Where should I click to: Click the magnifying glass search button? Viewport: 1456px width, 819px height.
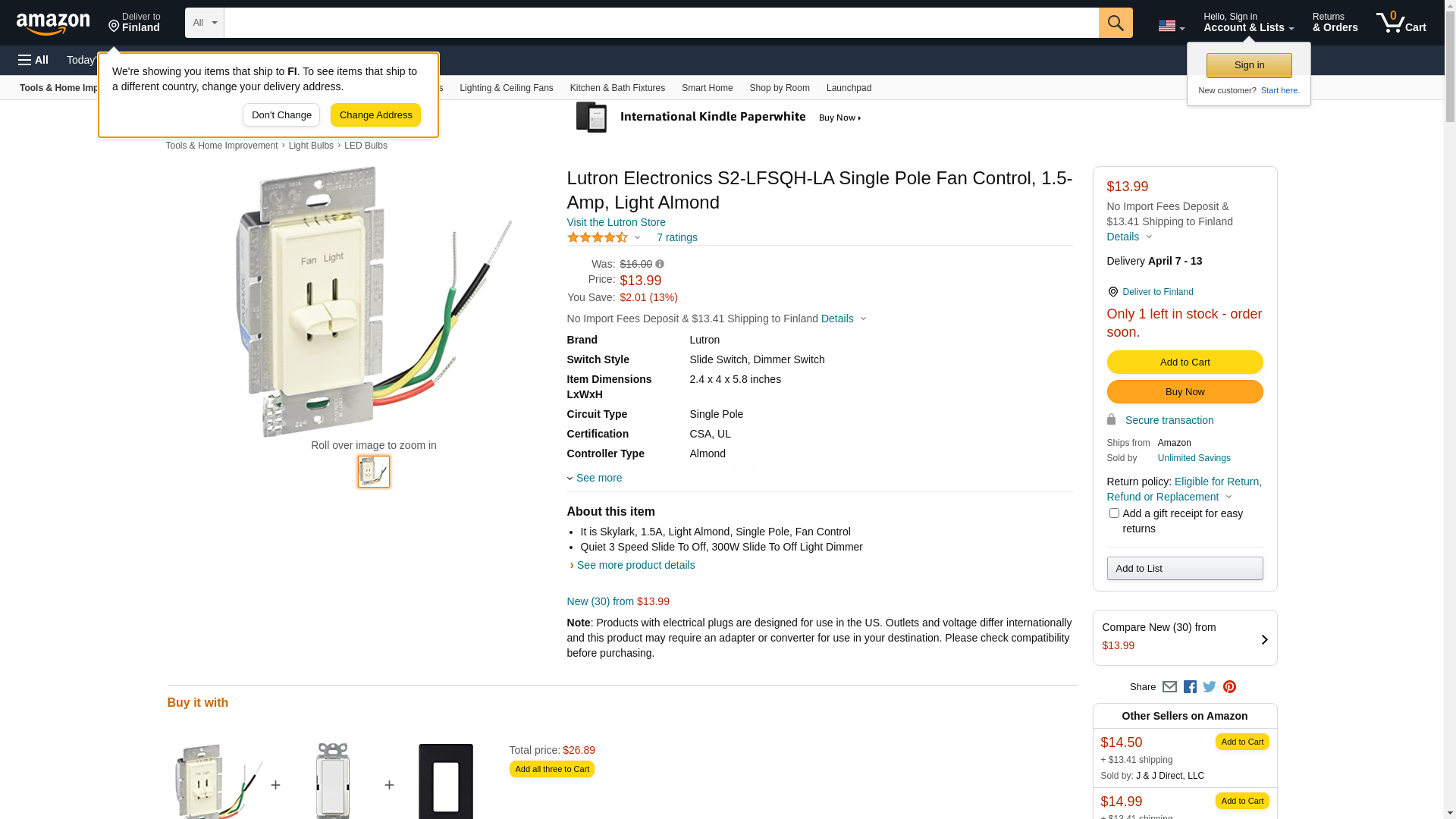point(1115,23)
